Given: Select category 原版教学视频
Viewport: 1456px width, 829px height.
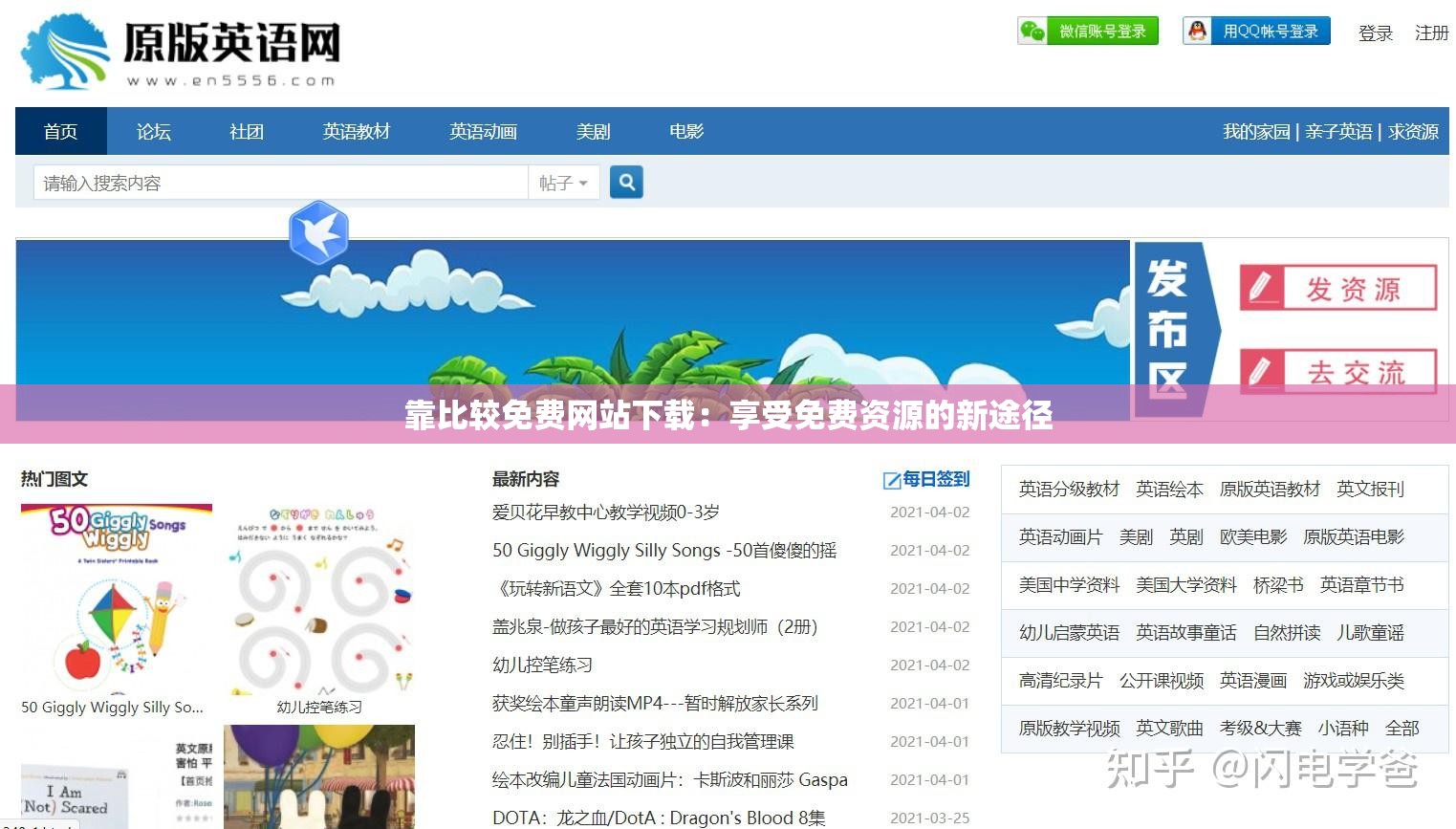Looking at the screenshot, I should pos(1069,729).
